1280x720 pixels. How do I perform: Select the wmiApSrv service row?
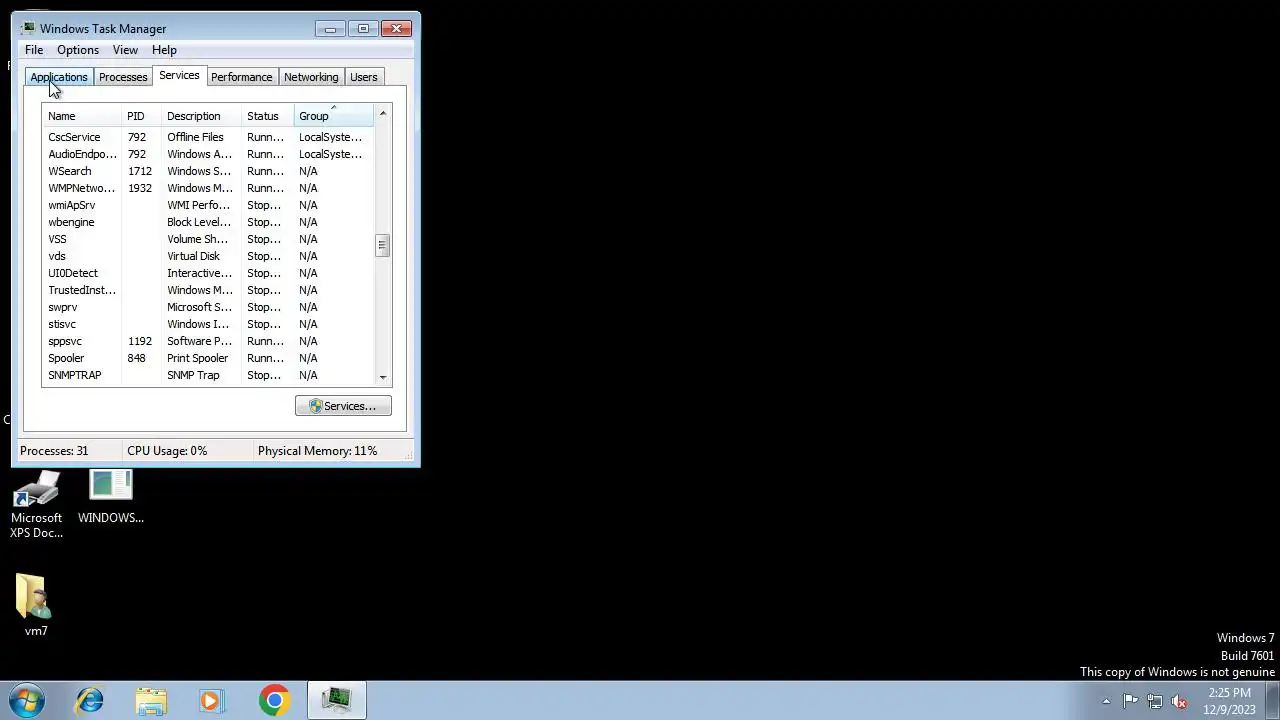coord(208,205)
